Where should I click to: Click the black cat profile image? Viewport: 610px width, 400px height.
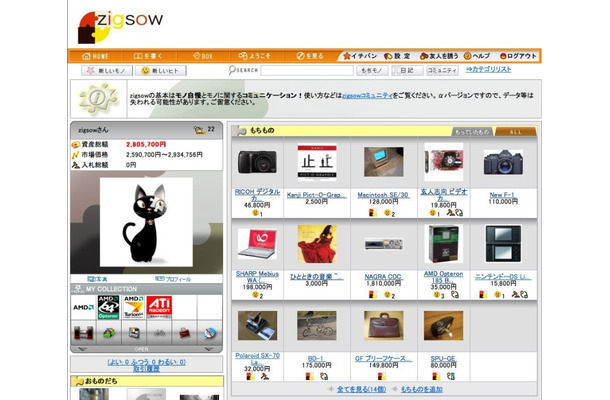pos(146,222)
